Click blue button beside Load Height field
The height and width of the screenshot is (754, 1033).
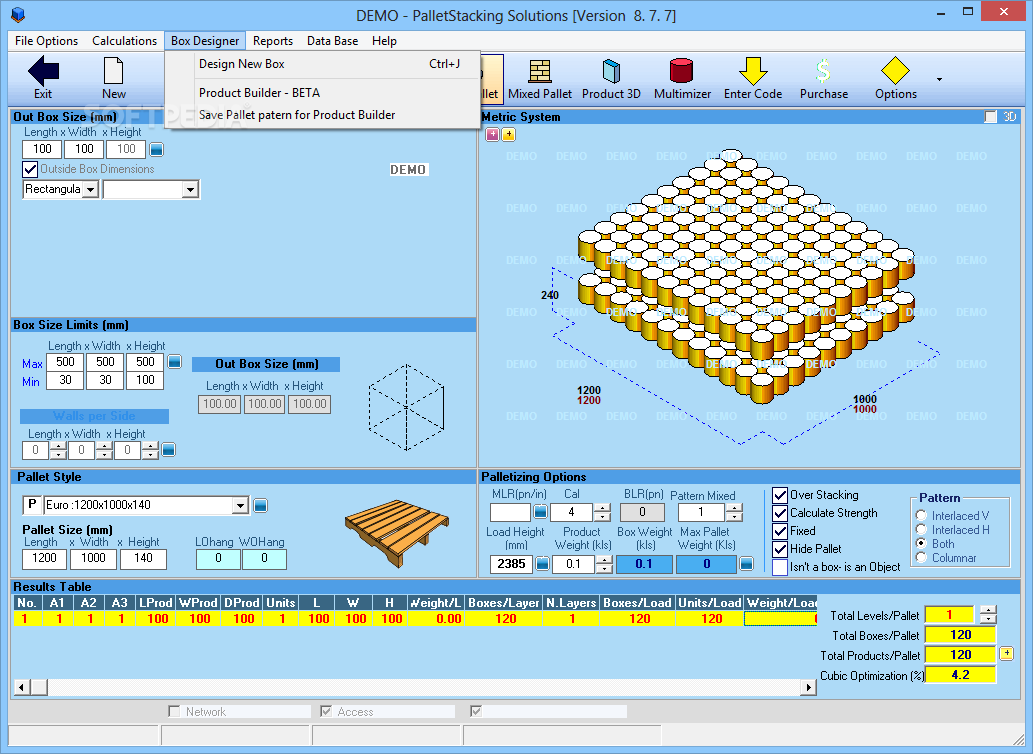(542, 564)
